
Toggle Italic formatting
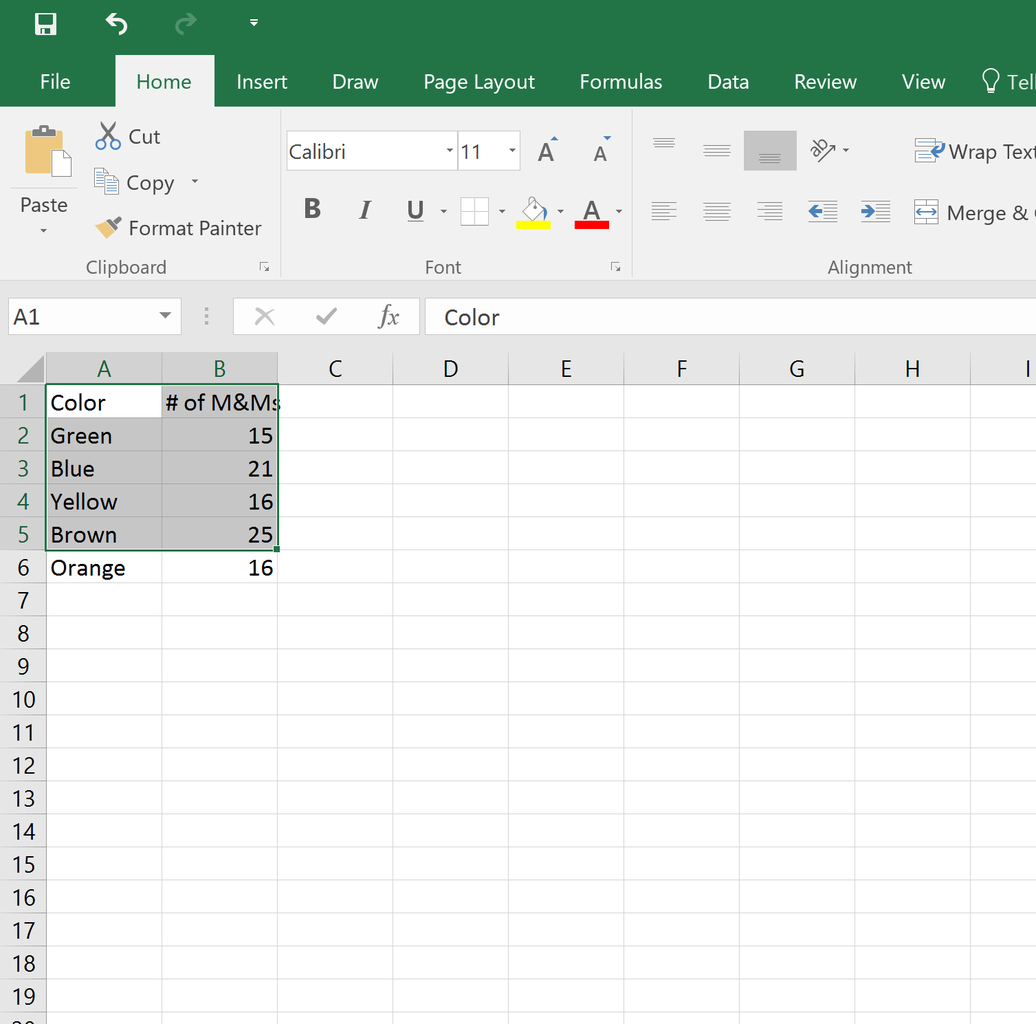pyautogui.click(x=365, y=210)
